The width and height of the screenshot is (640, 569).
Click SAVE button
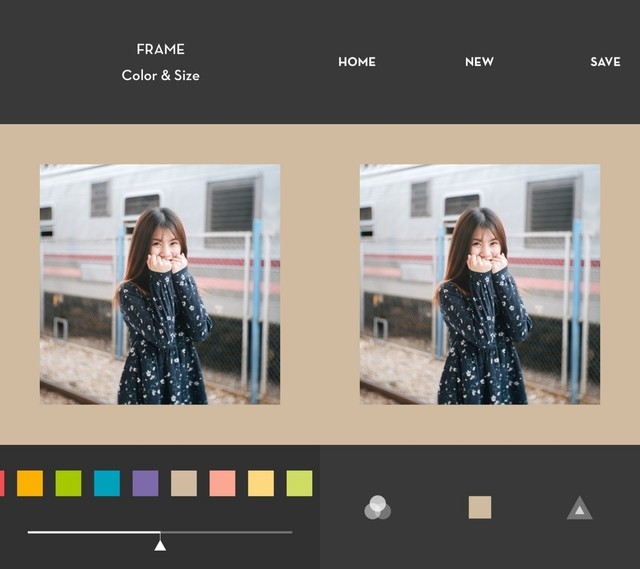[605, 62]
